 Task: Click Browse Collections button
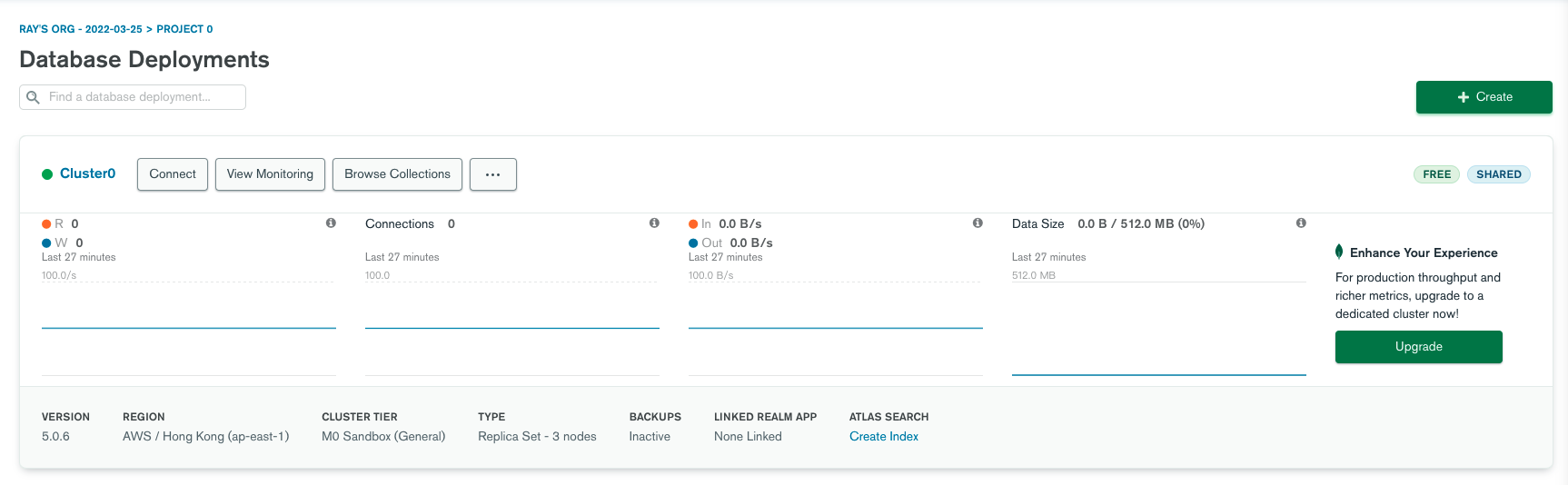click(x=397, y=174)
